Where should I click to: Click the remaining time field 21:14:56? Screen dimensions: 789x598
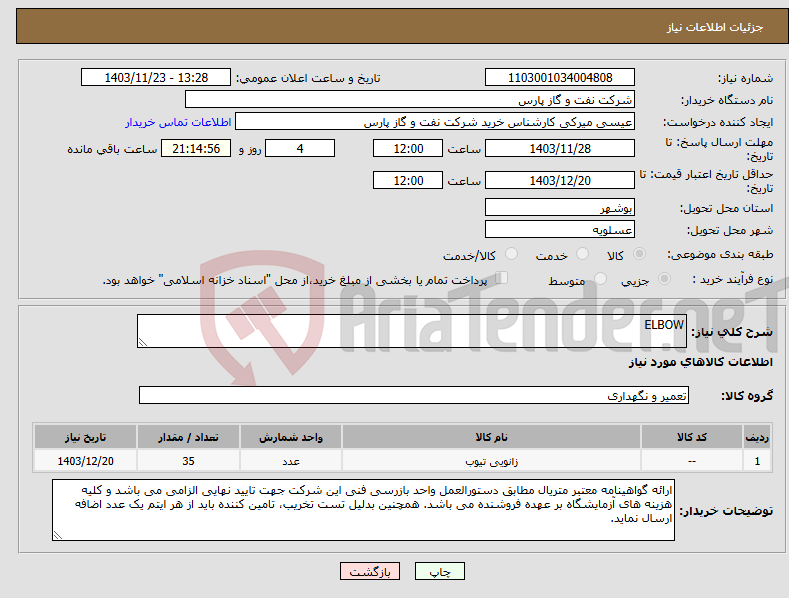196,148
